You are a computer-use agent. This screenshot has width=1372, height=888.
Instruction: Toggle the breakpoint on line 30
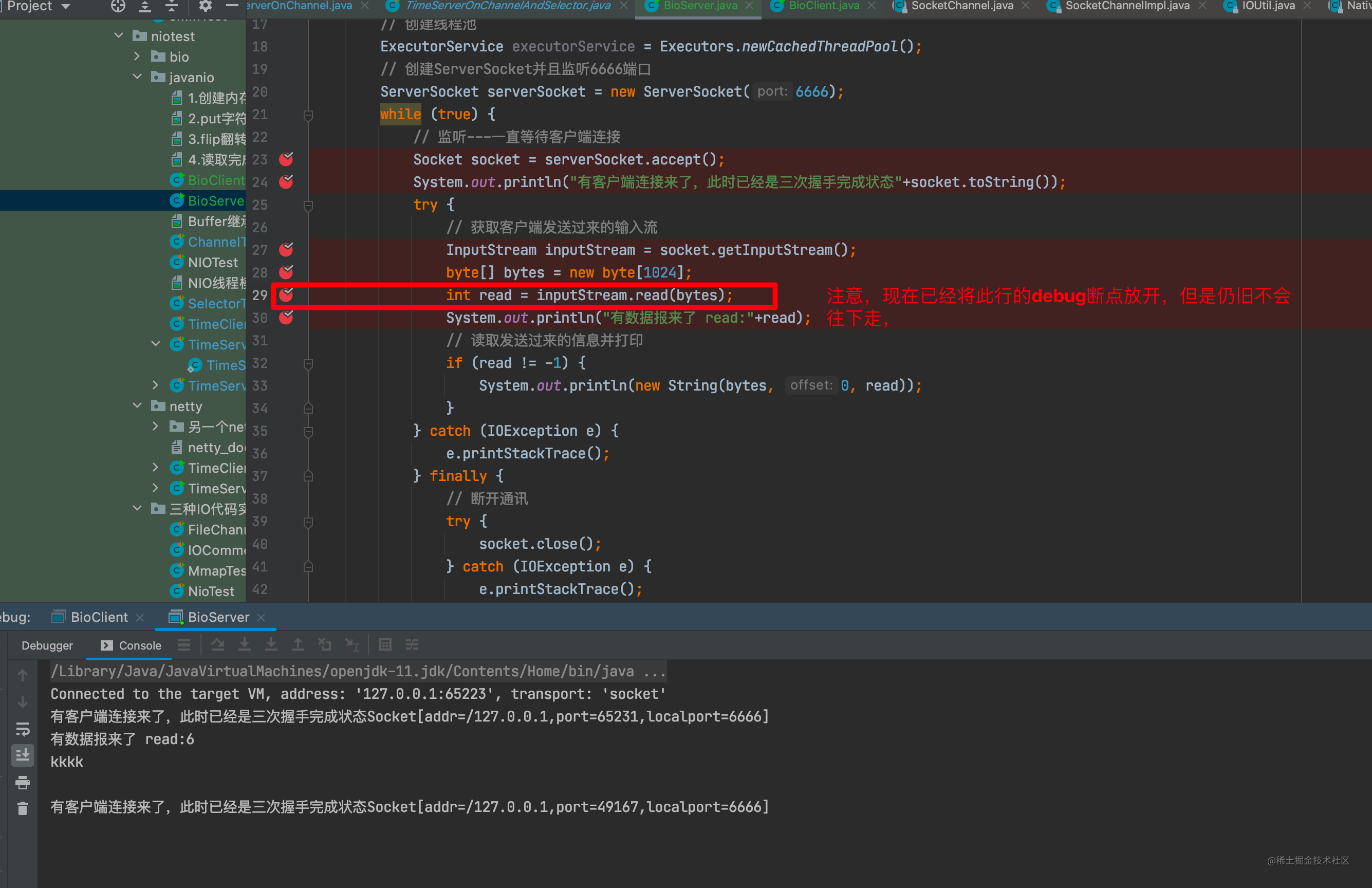point(286,318)
